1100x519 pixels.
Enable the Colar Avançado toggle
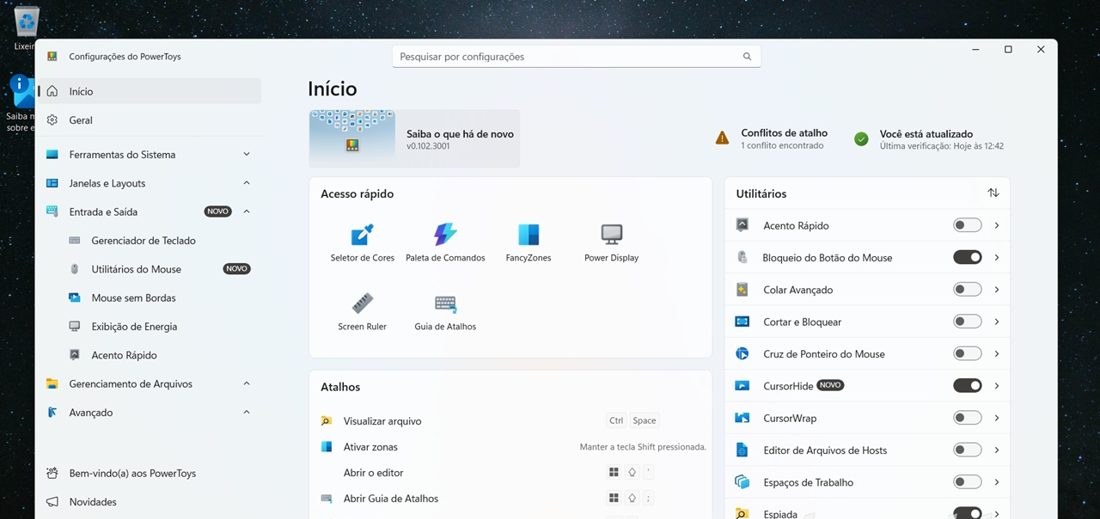tap(967, 290)
